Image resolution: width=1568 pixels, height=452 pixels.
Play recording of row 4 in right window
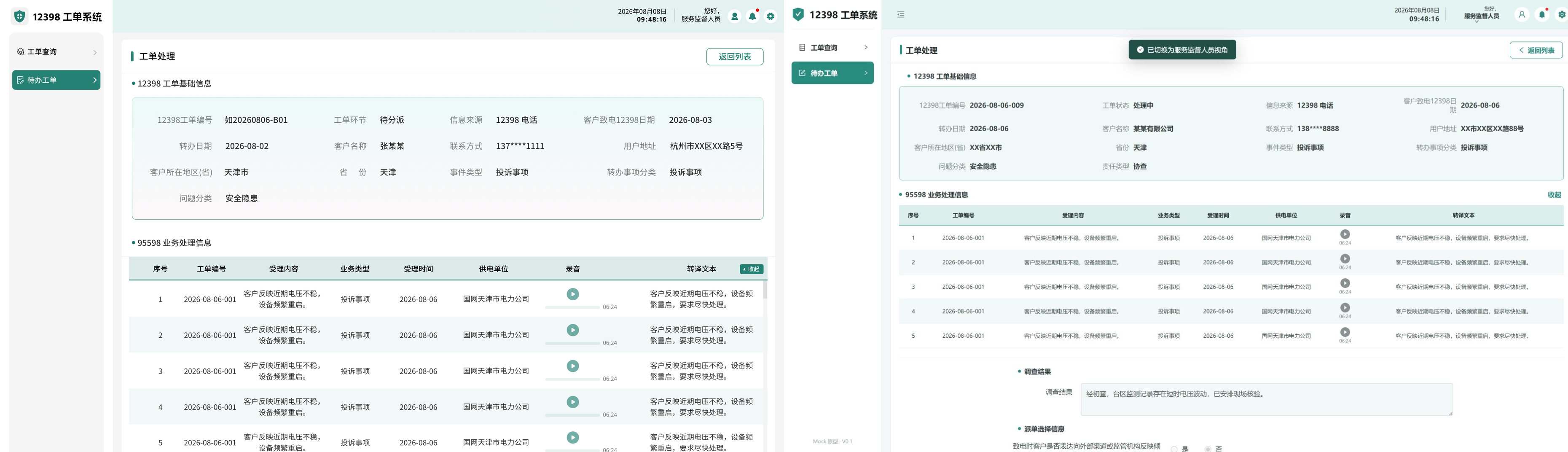[x=1345, y=308]
